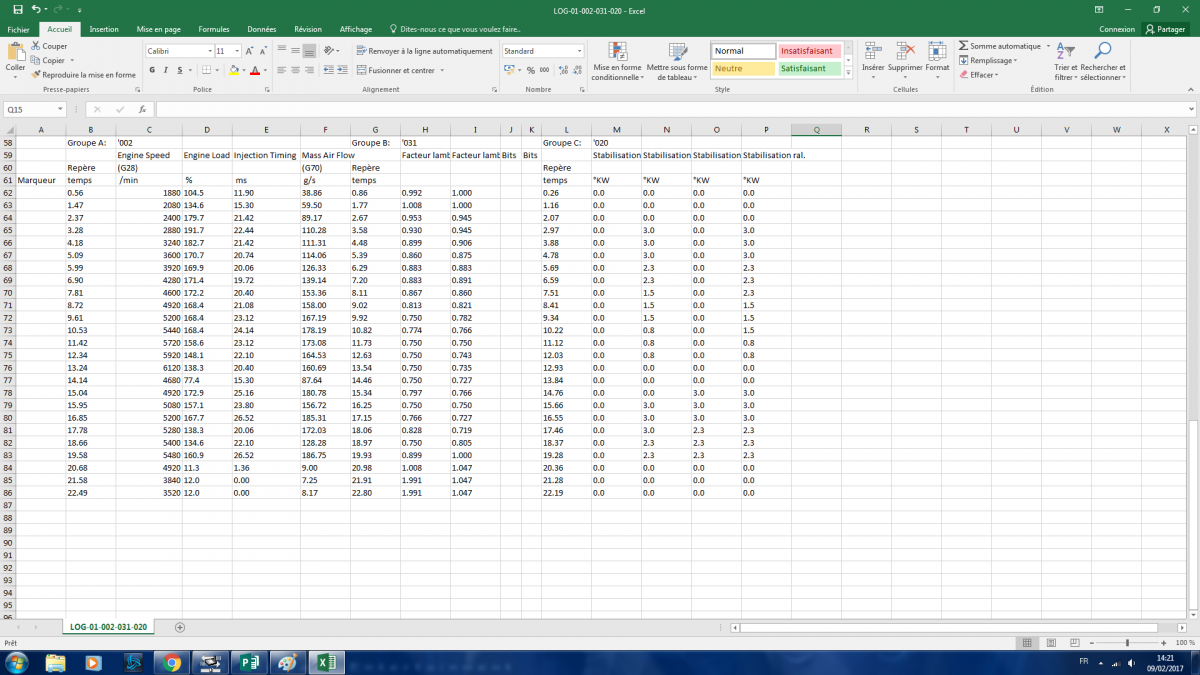Click in the formula bar input field
The image size is (1200, 675).
[x=670, y=110]
